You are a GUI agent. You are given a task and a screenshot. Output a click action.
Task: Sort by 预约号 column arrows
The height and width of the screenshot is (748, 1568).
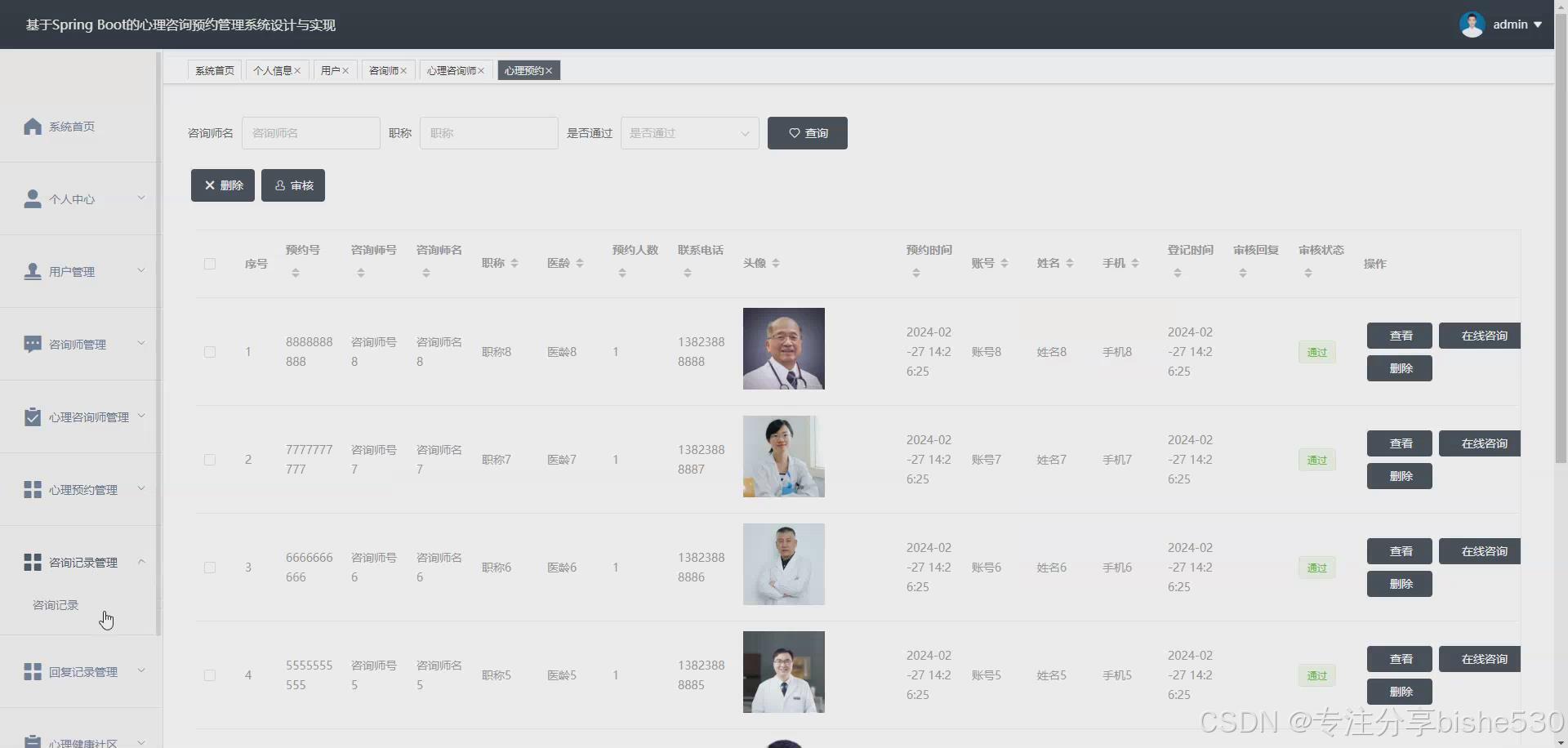pos(296,273)
